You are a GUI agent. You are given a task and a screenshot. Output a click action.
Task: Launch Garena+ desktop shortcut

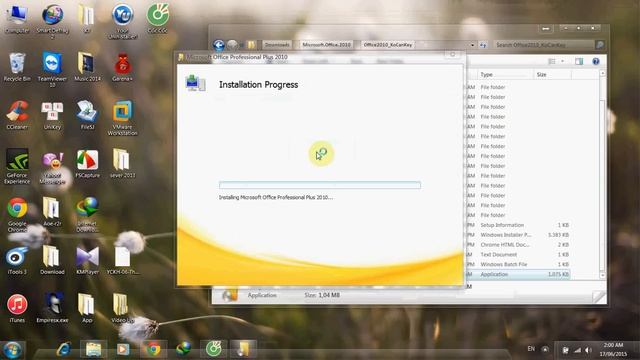(x=122, y=67)
